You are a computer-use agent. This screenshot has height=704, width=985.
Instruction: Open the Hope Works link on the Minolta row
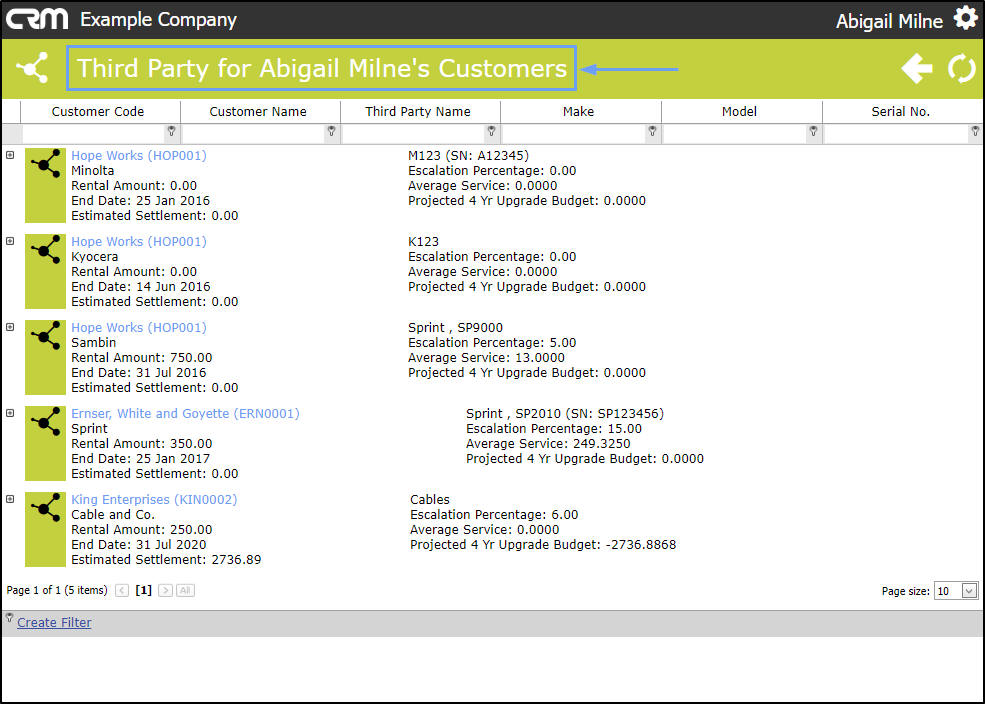(x=139, y=155)
